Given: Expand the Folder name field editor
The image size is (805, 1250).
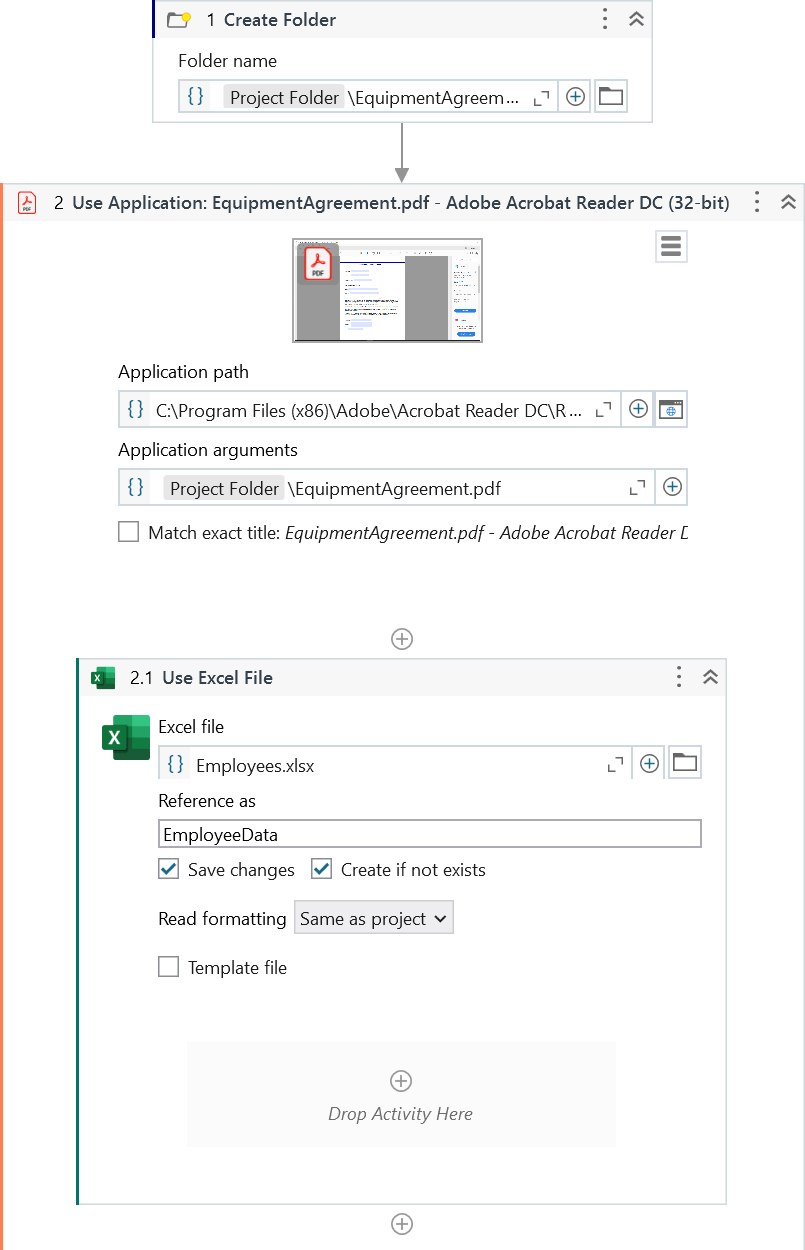Looking at the screenshot, I should click(541, 96).
